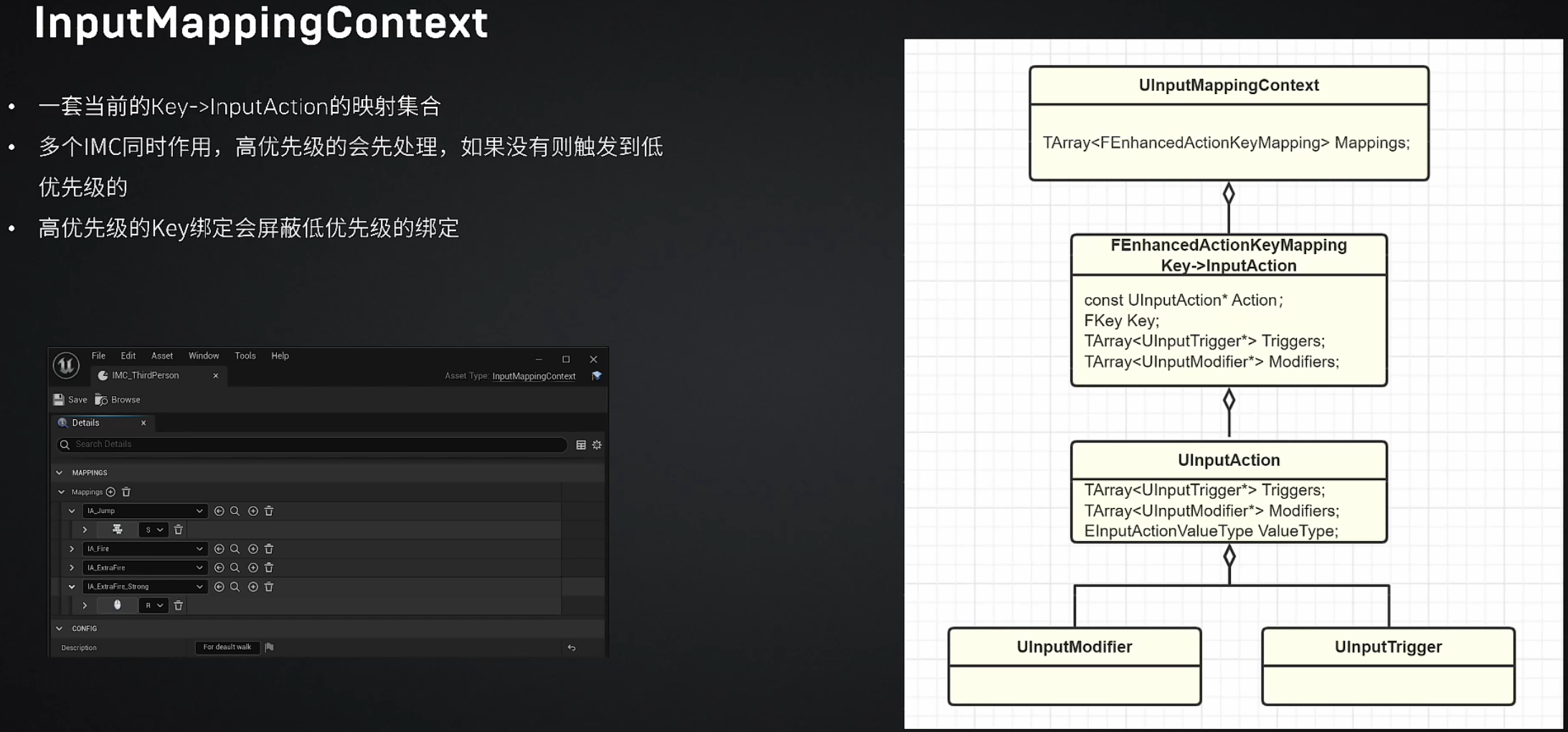Viewport: 1568px width, 732px height.
Task: Collapse the MAPPINGS section
Action: pos(60,473)
